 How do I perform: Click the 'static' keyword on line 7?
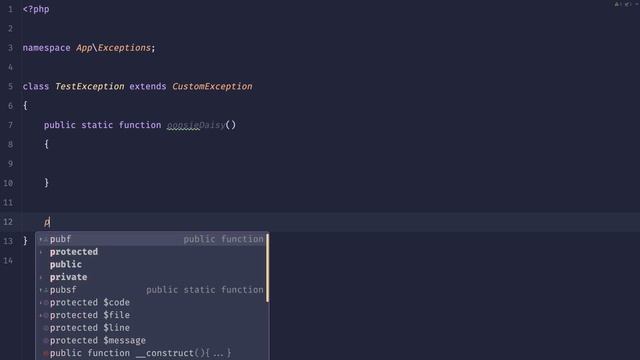97,125
